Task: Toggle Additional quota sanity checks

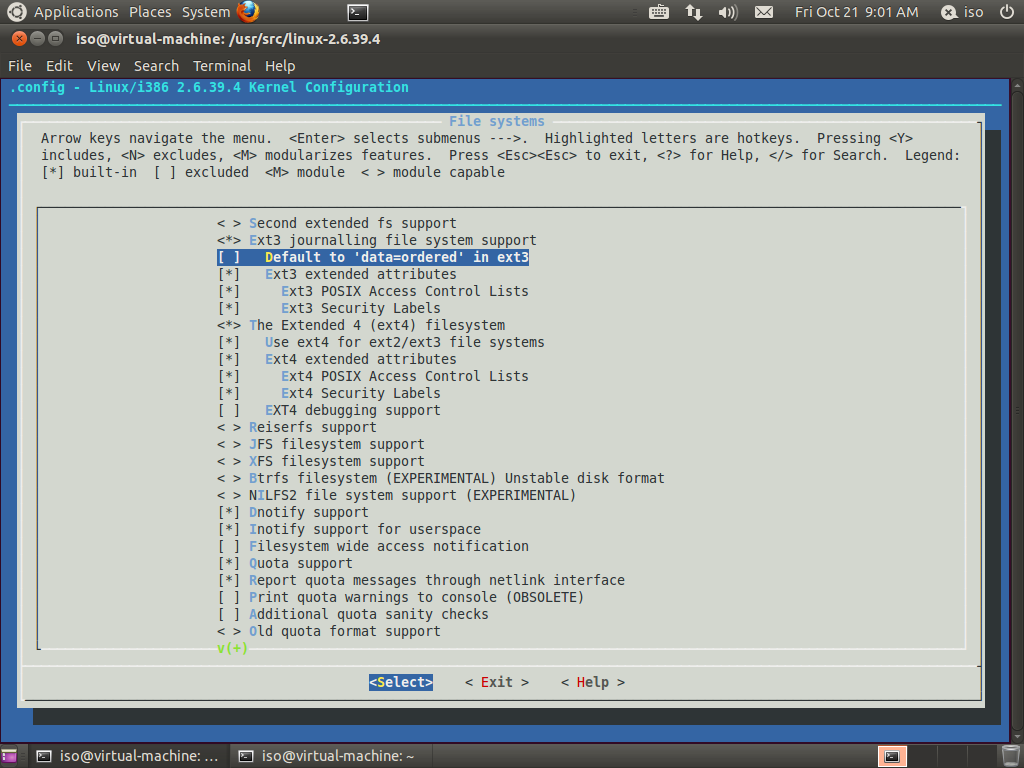Action: click(x=353, y=614)
